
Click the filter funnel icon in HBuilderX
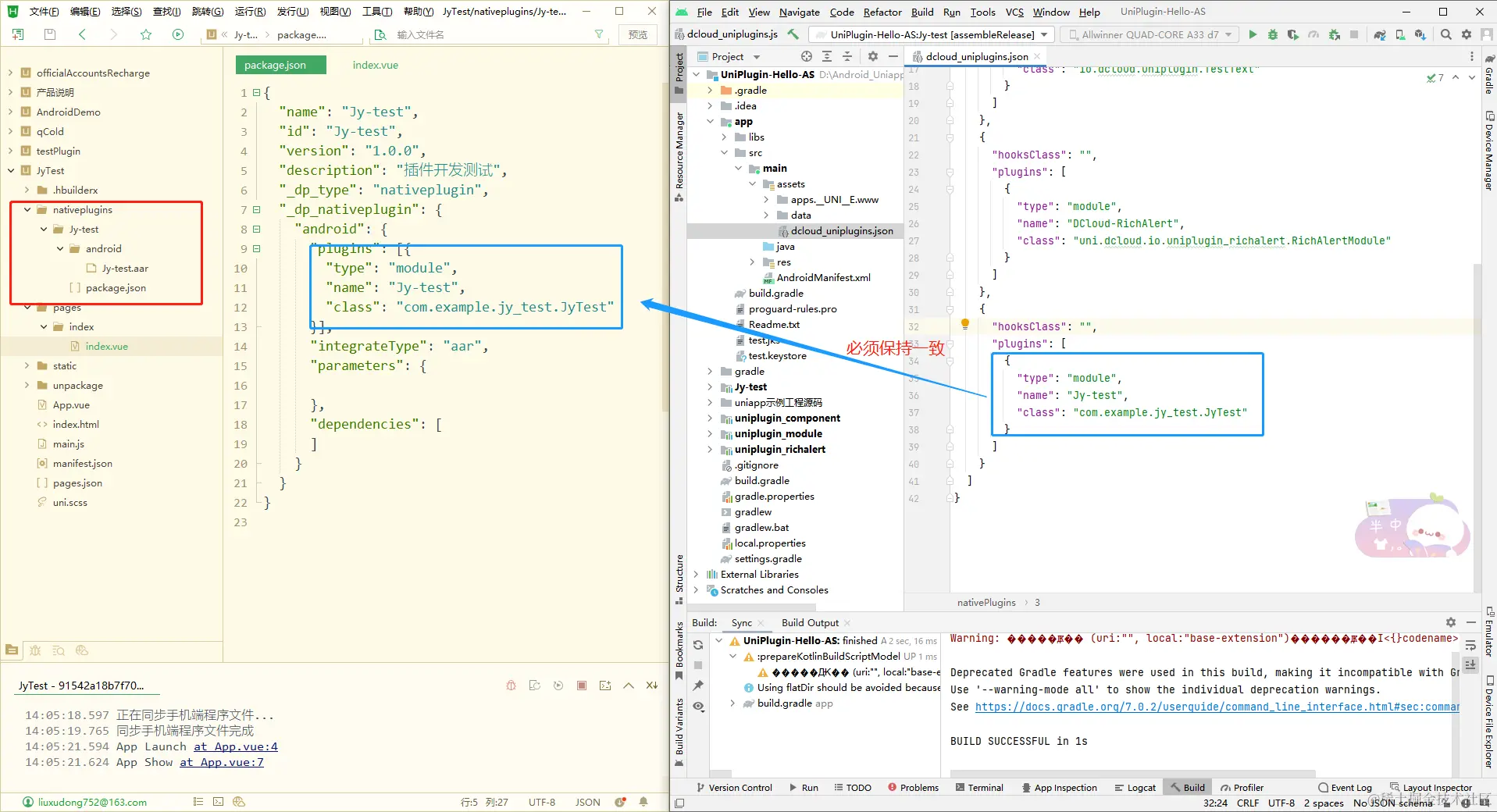pos(599,34)
